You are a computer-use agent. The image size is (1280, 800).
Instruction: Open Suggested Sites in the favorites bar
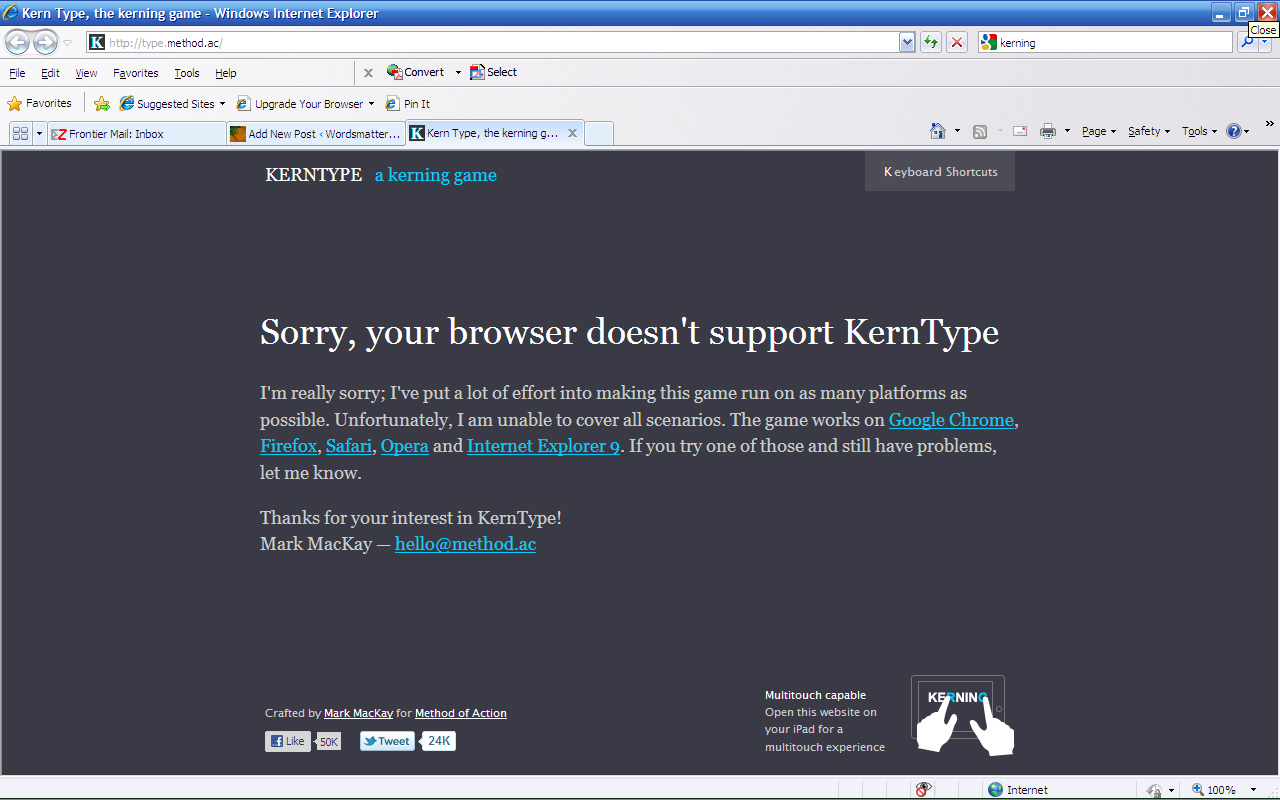tap(172, 103)
